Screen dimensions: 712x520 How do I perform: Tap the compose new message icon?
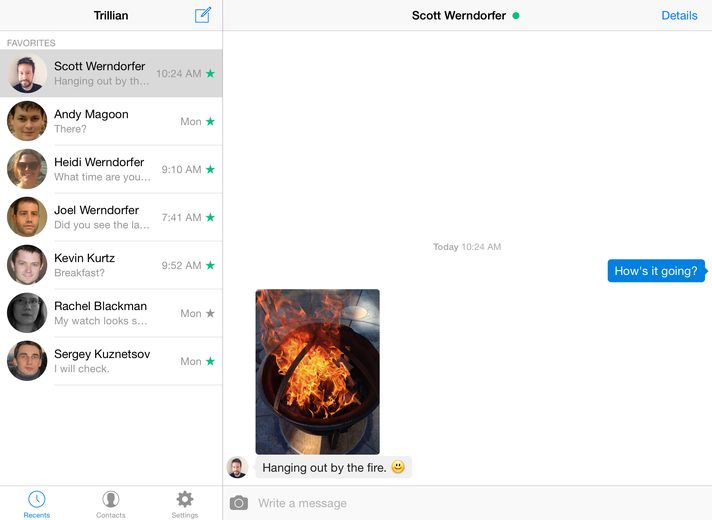point(203,15)
